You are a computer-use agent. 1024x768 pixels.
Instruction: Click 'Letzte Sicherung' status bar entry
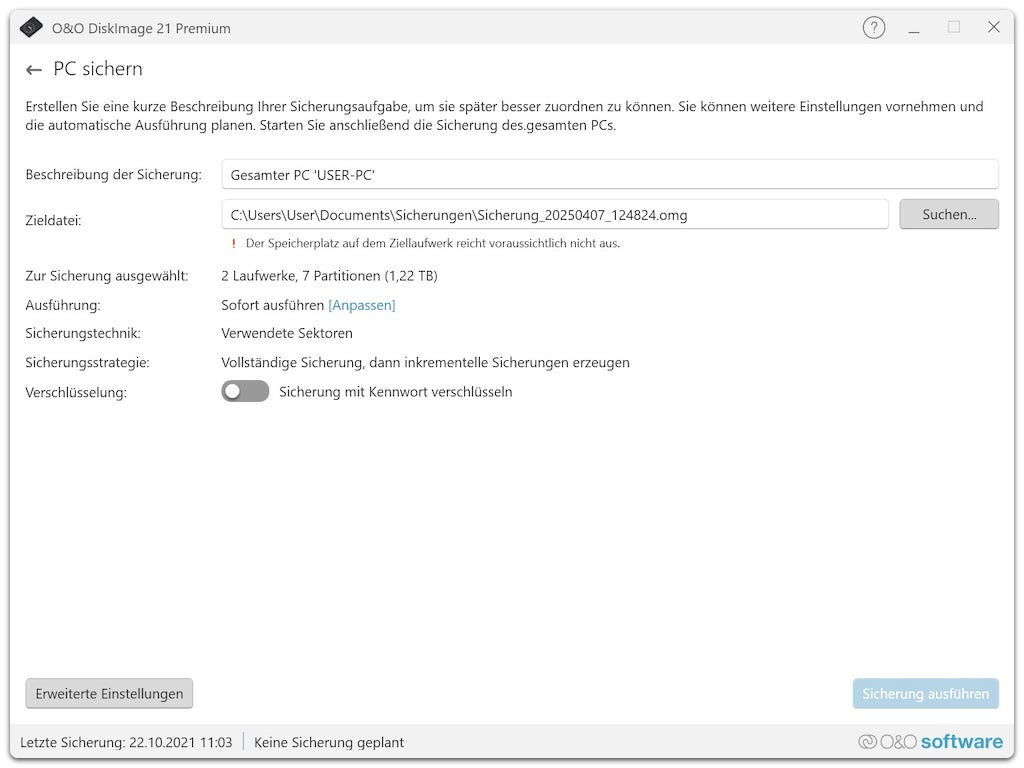coord(126,742)
